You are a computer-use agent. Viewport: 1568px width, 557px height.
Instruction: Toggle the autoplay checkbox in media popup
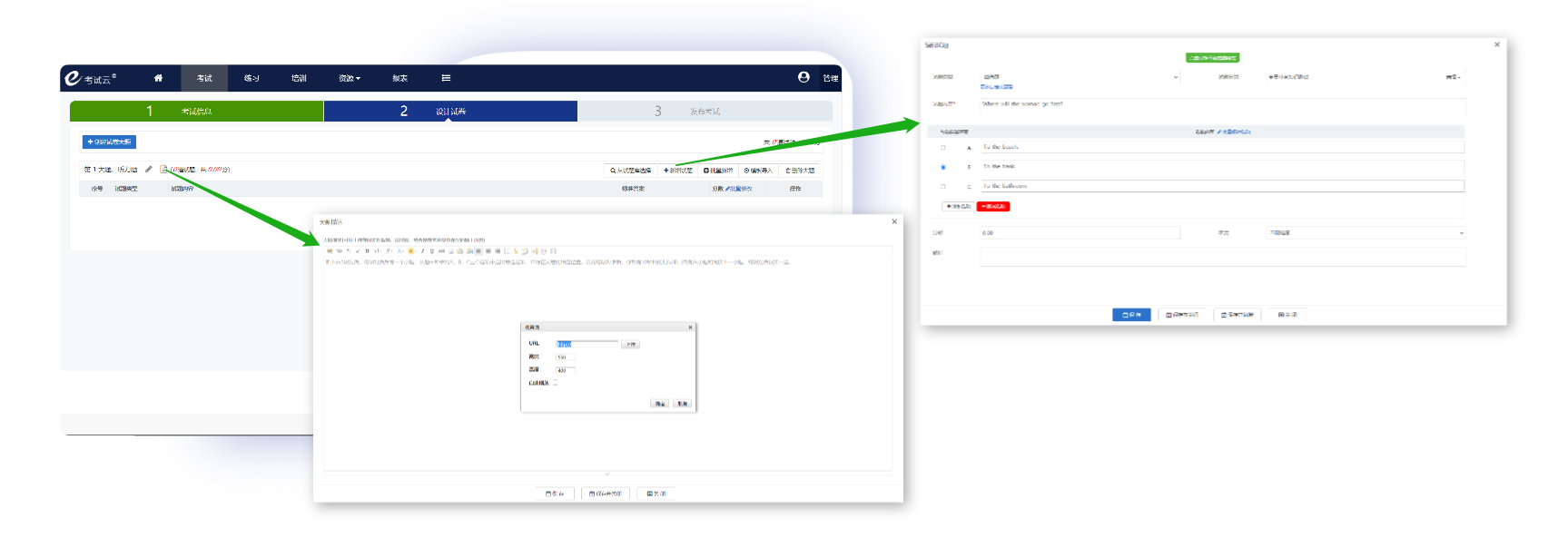pyautogui.click(x=556, y=383)
